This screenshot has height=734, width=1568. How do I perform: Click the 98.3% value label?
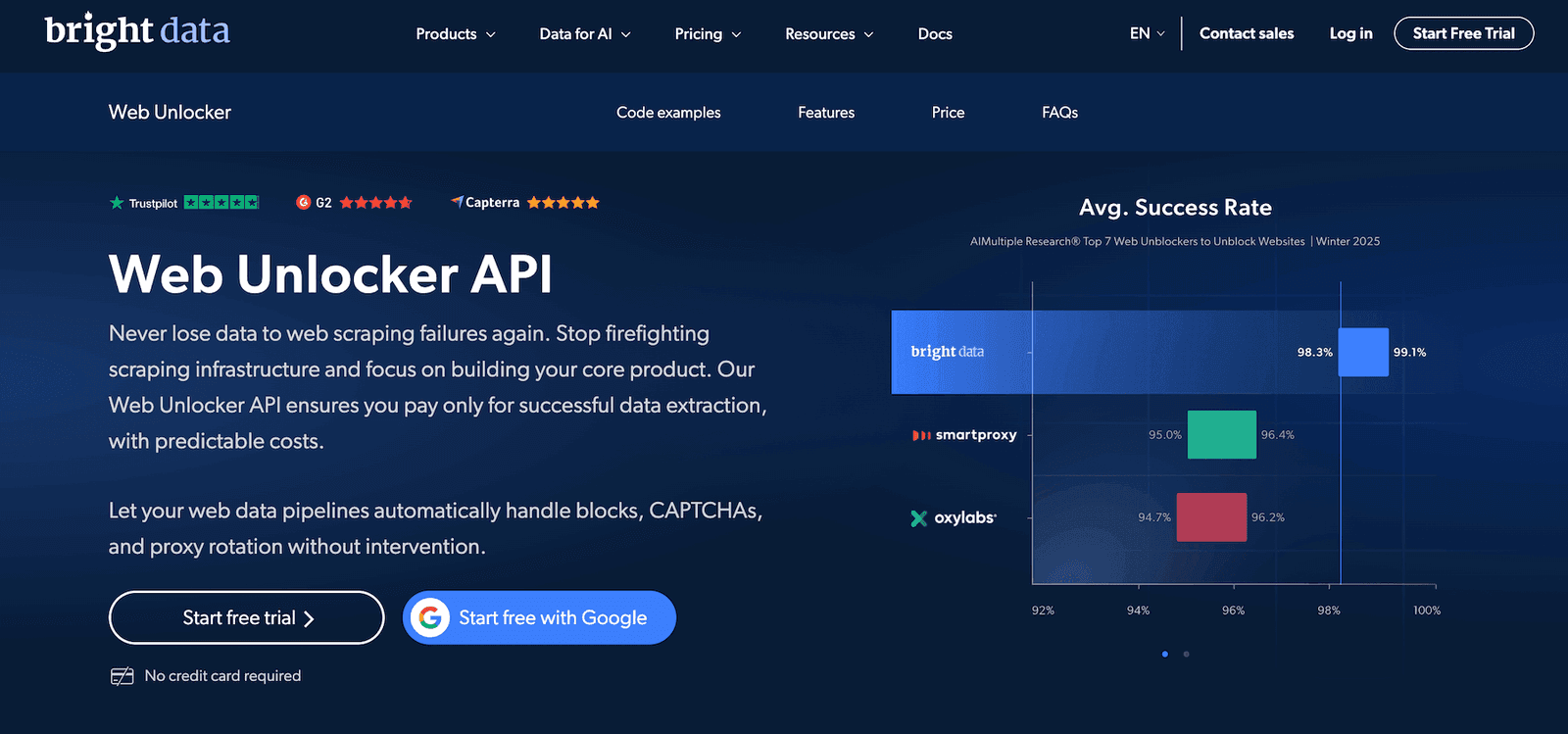point(1315,352)
